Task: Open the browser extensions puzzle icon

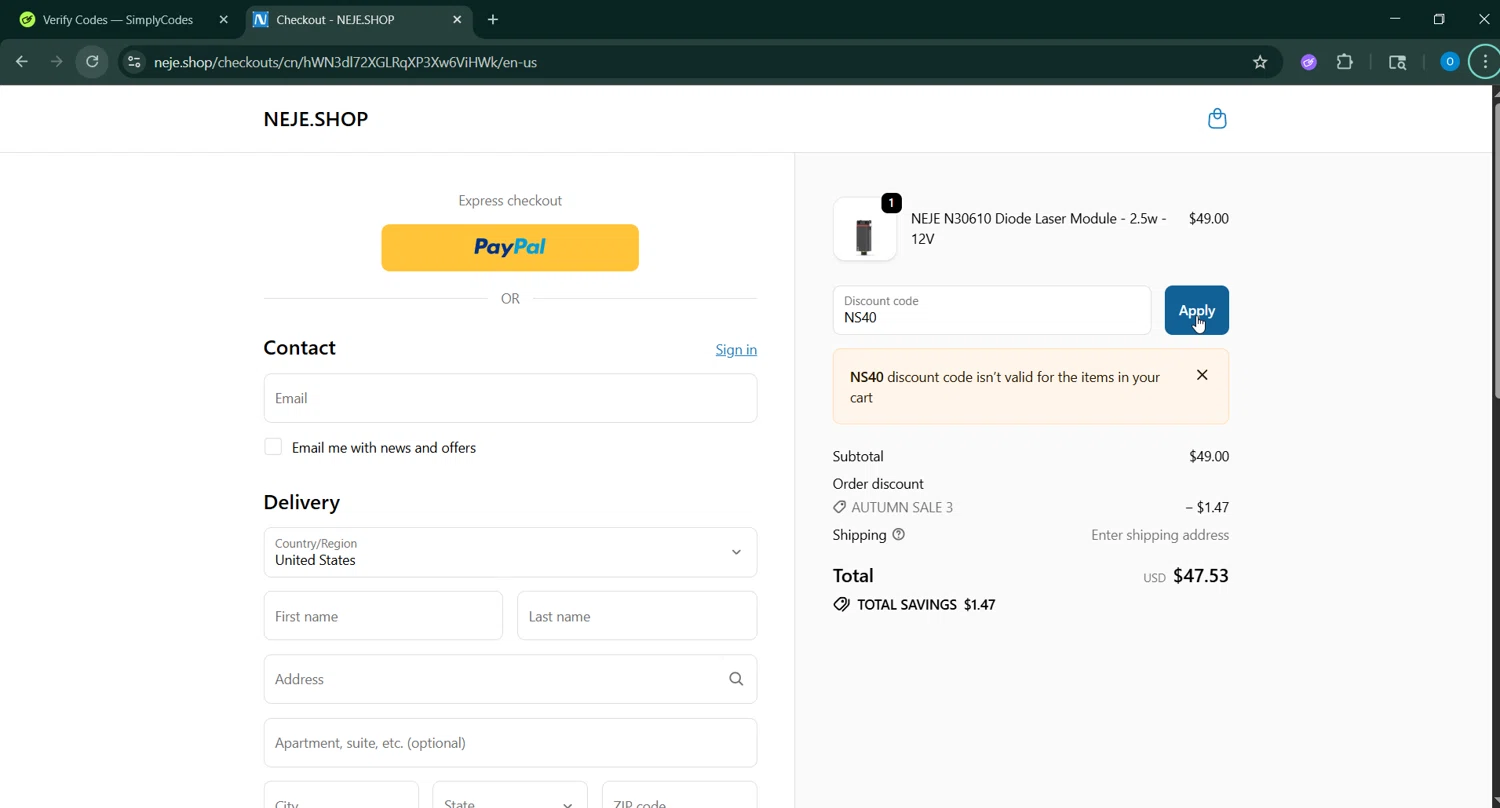Action: coord(1345,62)
